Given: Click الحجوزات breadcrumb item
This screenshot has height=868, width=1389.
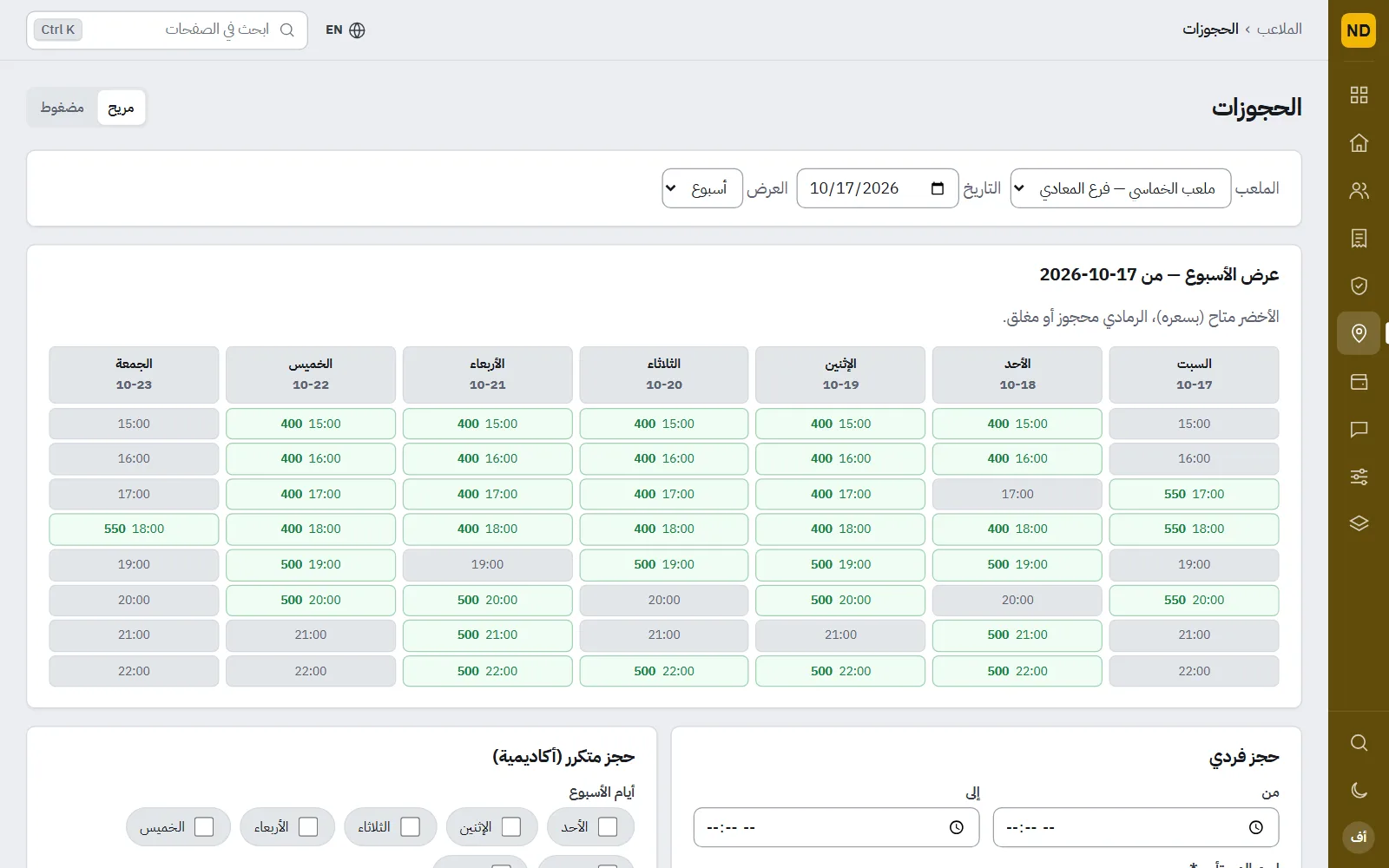Looking at the screenshot, I should pos(1210,30).
